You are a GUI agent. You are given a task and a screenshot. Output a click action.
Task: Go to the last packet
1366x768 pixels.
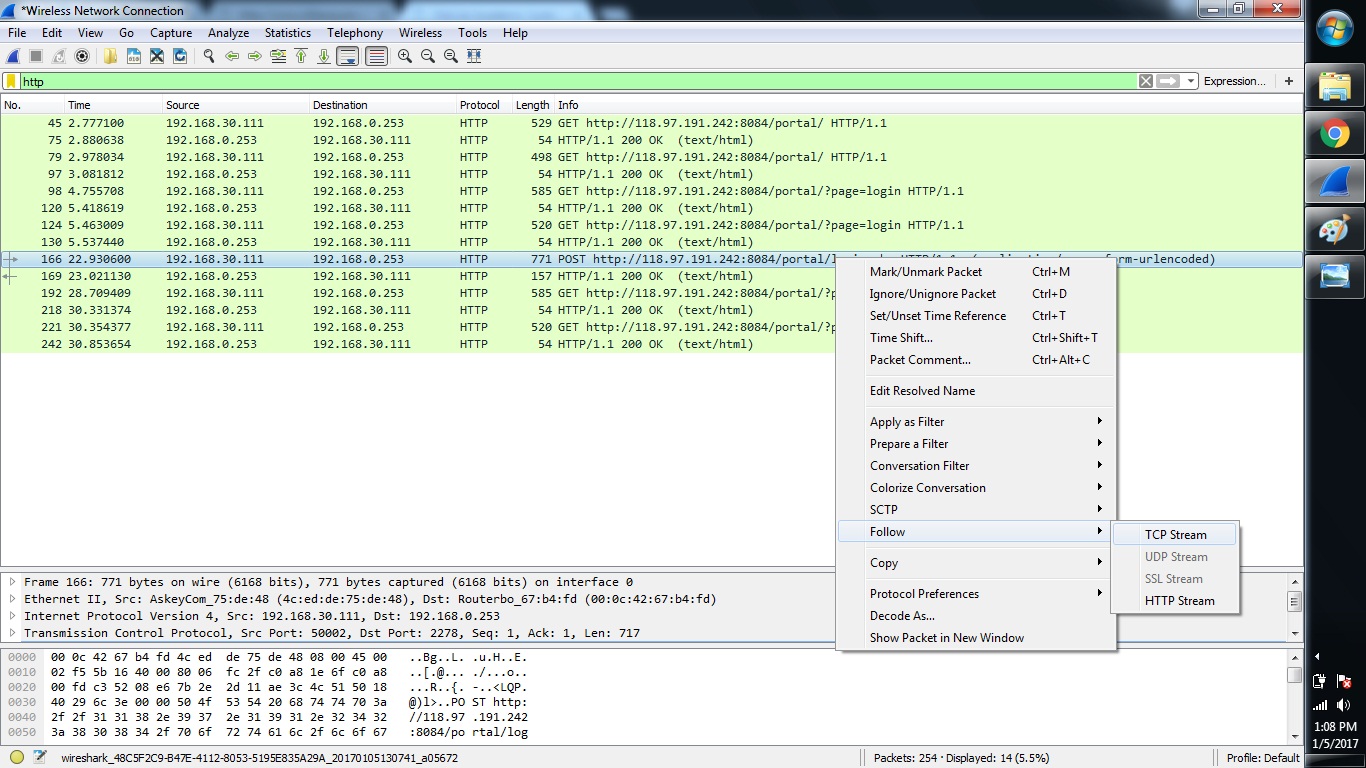pyautogui.click(x=323, y=56)
